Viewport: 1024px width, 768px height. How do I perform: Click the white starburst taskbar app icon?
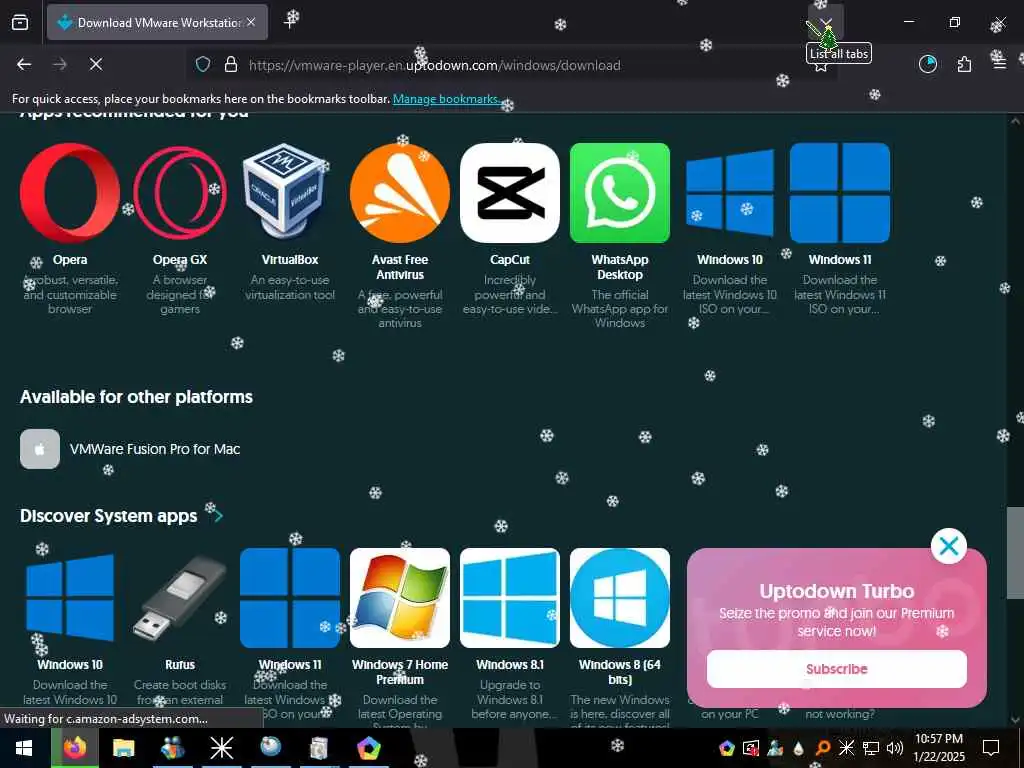[221, 748]
